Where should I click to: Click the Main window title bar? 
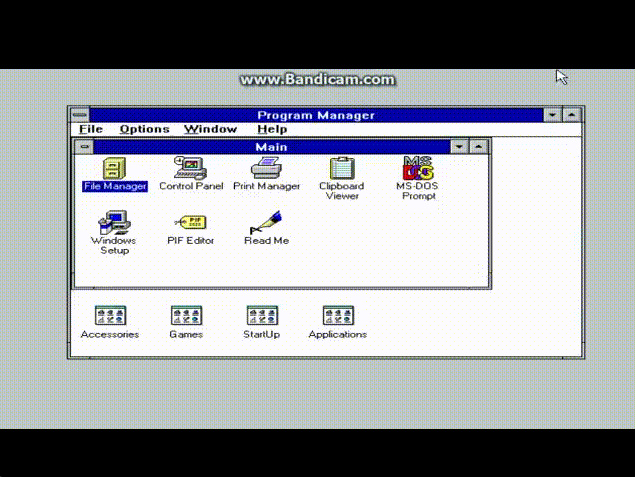click(272, 147)
